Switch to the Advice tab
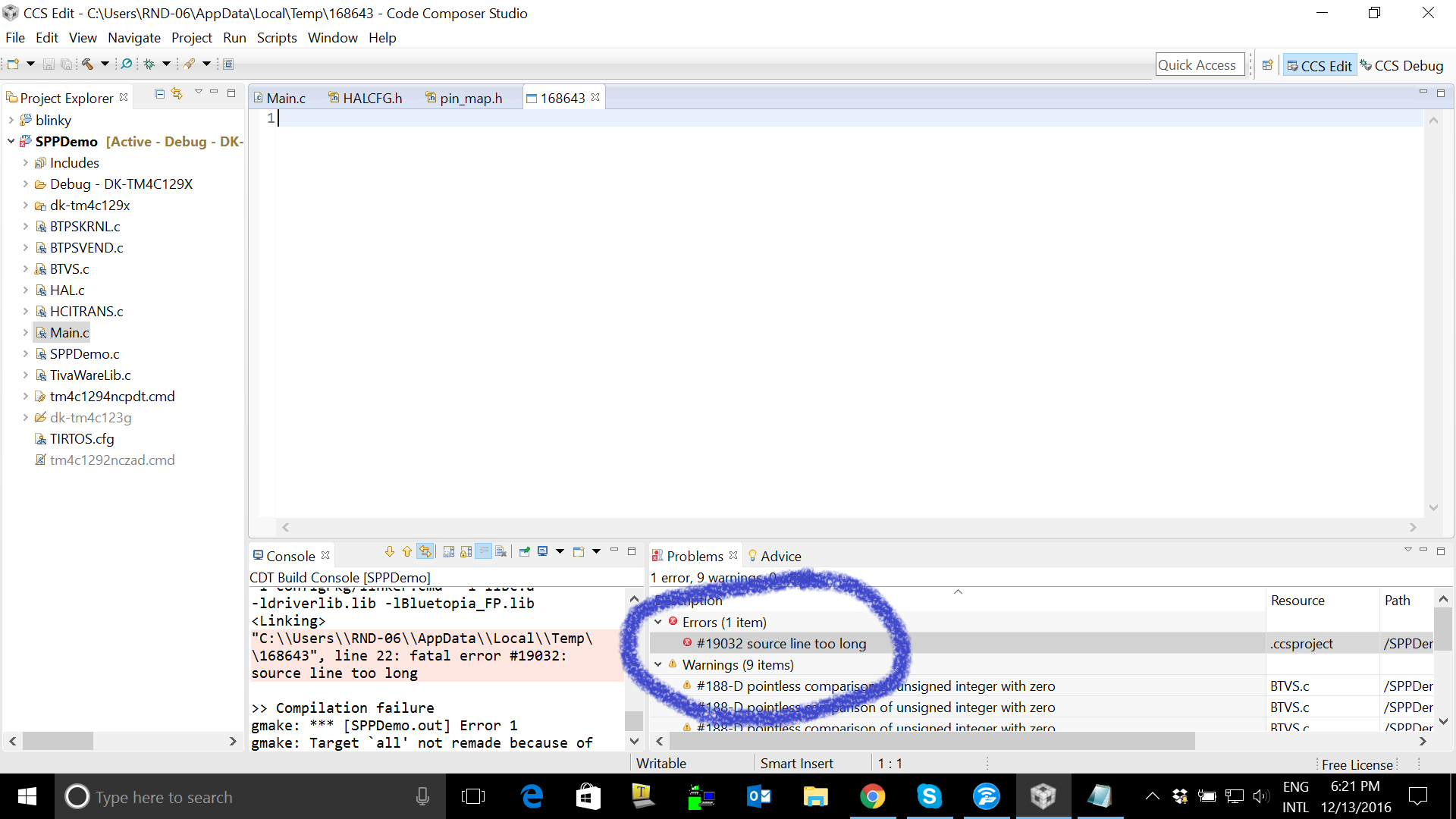The width and height of the screenshot is (1456, 819). [x=774, y=556]
